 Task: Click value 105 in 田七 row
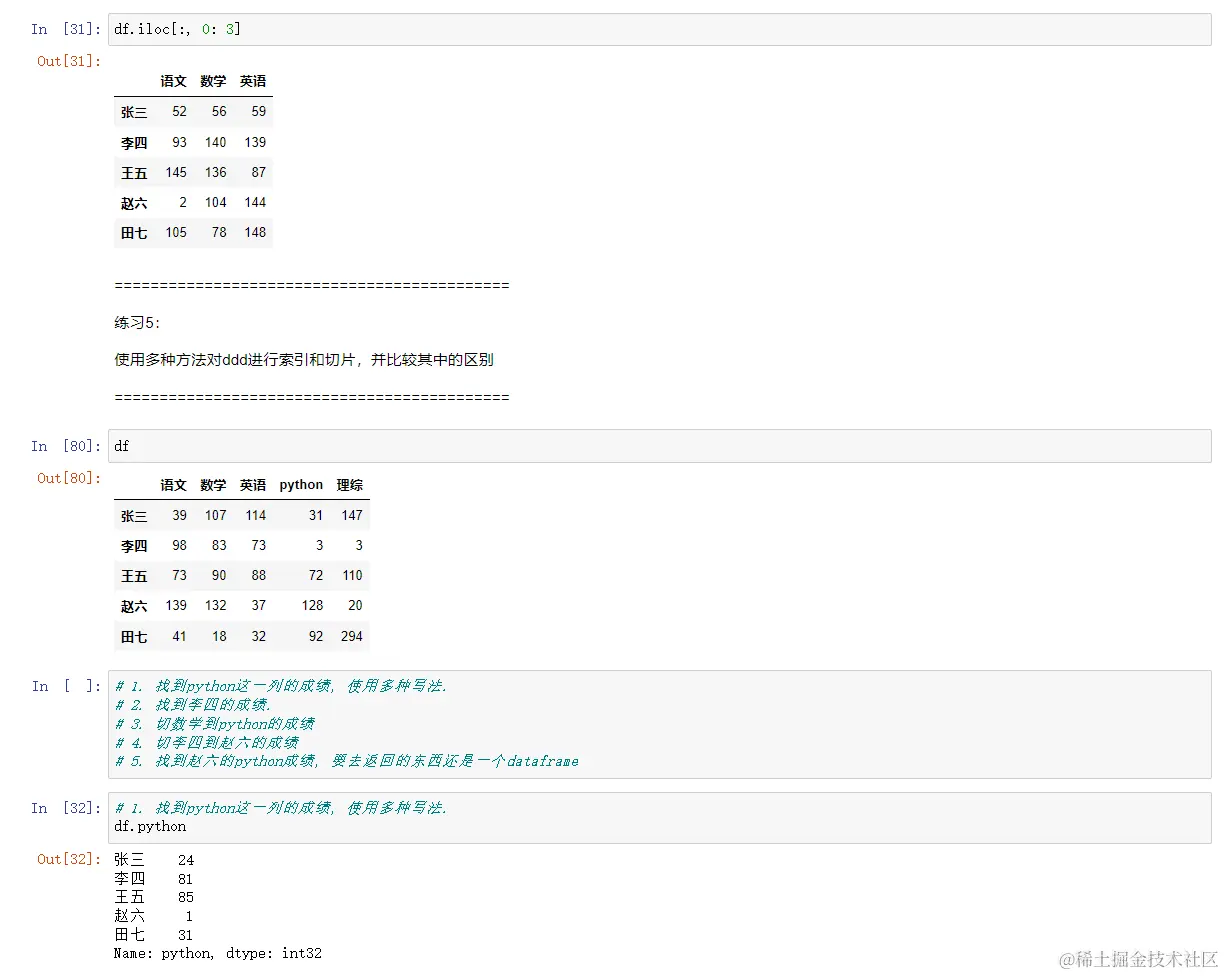(176, 232)
